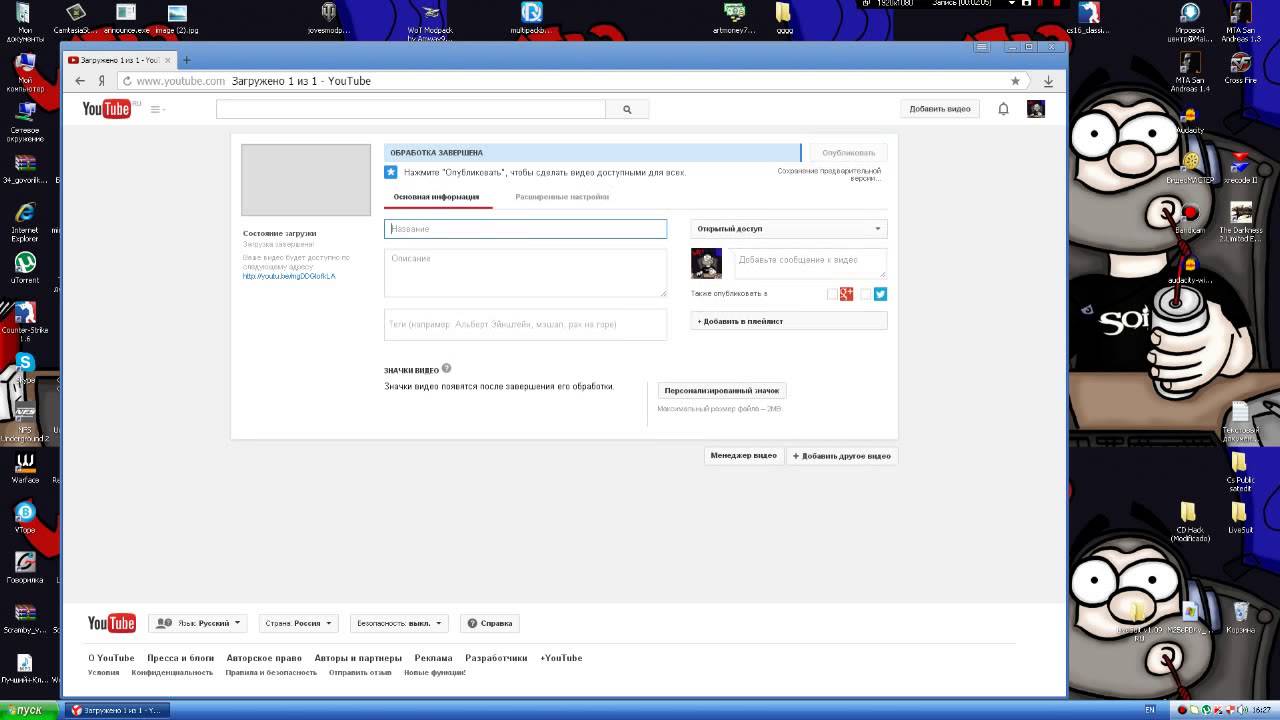The height and width of the screenshot is (720, 1280).
Task: Tick the Twitter share checkbox
Action: (866, 294)
